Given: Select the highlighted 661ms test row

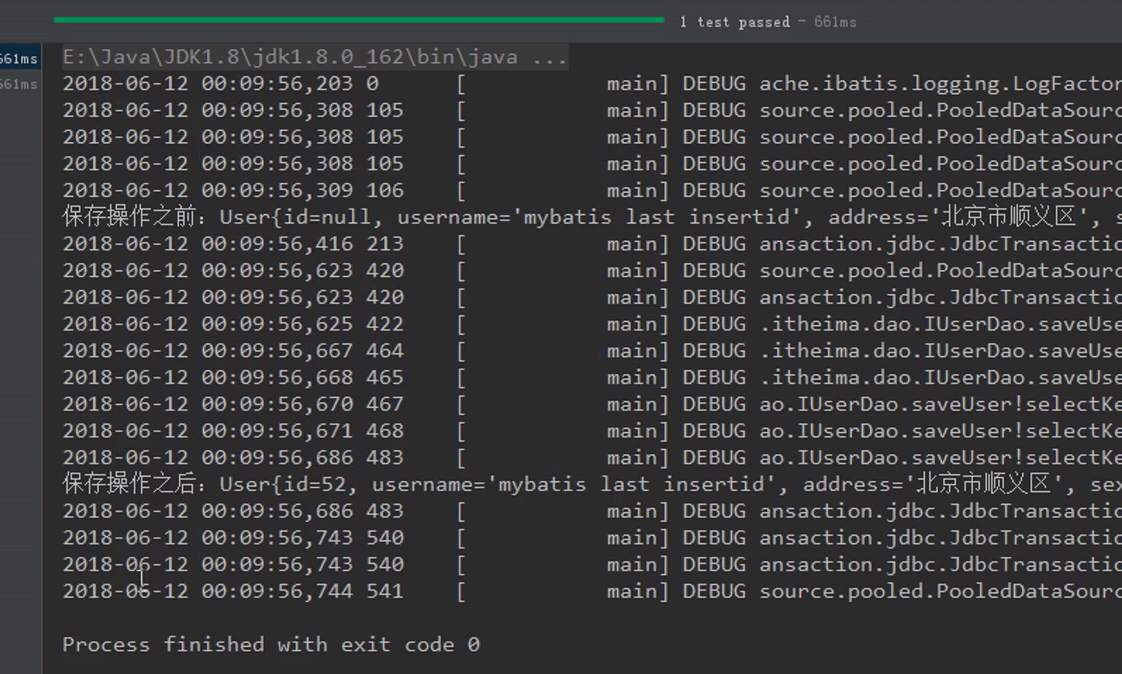Looking at the screenshot, I should coord(19,58).
